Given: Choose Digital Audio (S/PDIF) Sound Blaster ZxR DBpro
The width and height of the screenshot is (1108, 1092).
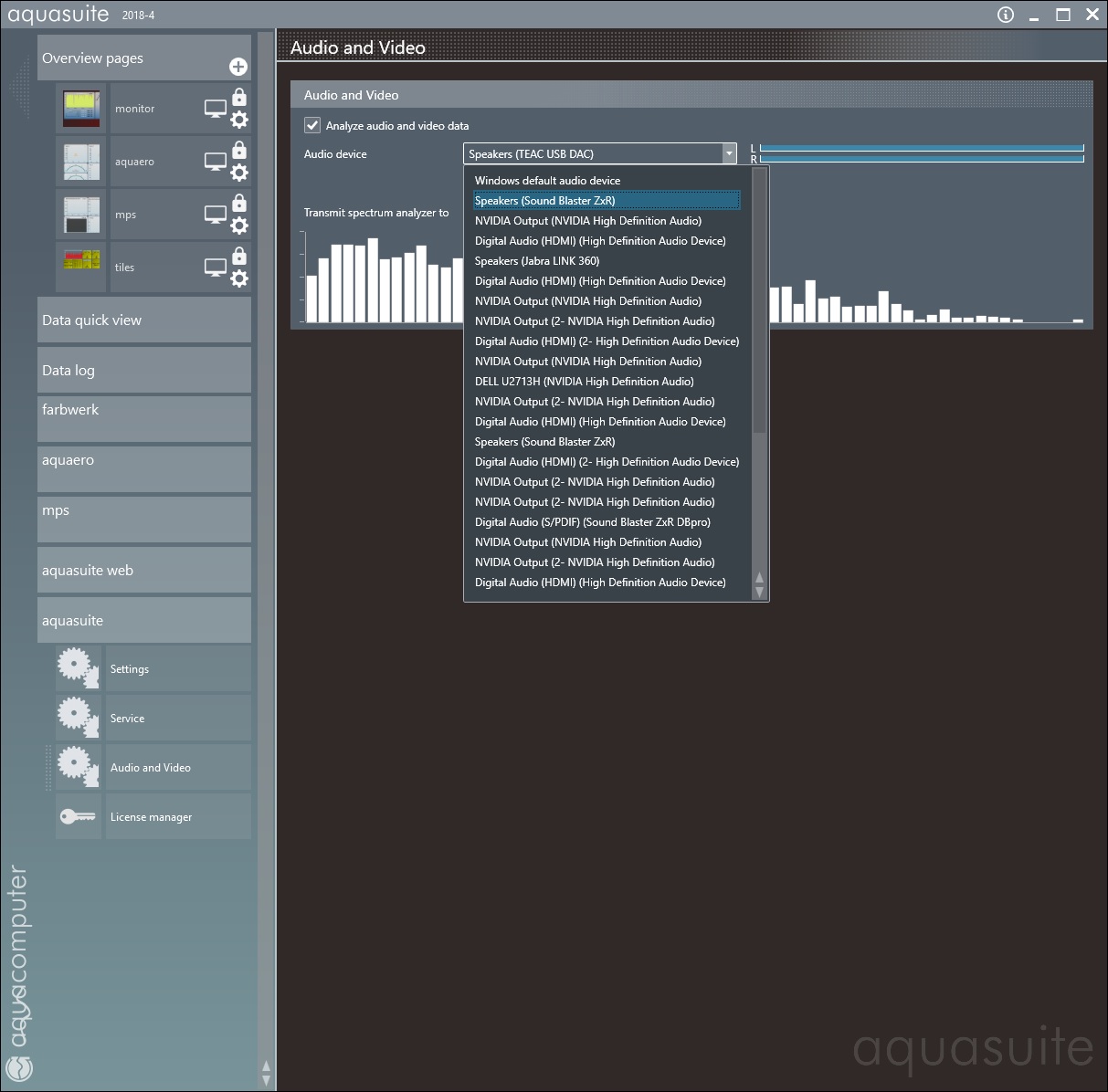Looking at the screenshot, I should pyautogui.click(x=607, y=522).
